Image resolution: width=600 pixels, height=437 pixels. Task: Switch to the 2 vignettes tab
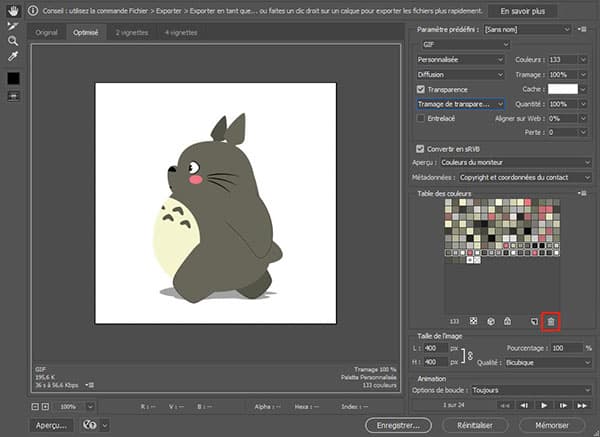click(132, 33)
